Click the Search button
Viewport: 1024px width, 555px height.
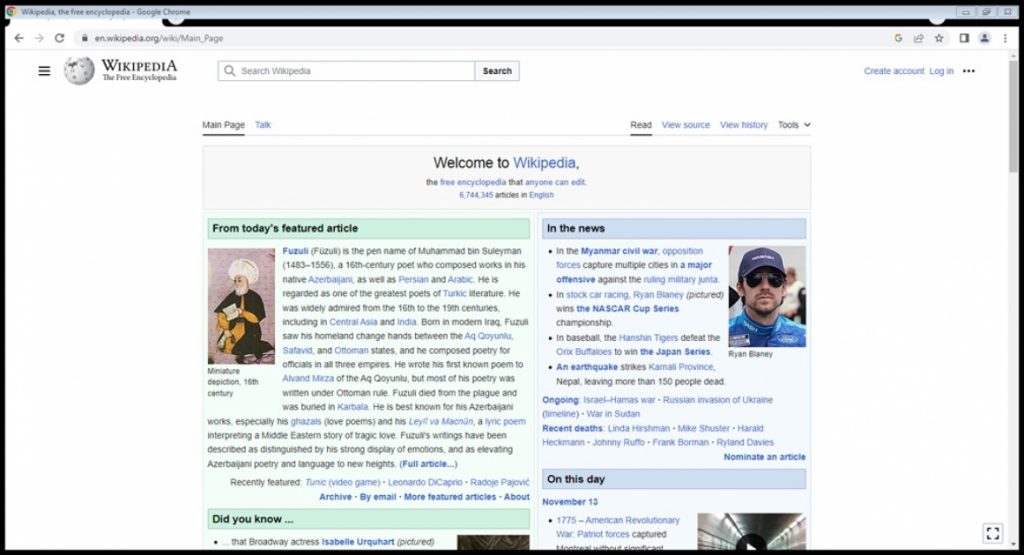pos(497,71)
